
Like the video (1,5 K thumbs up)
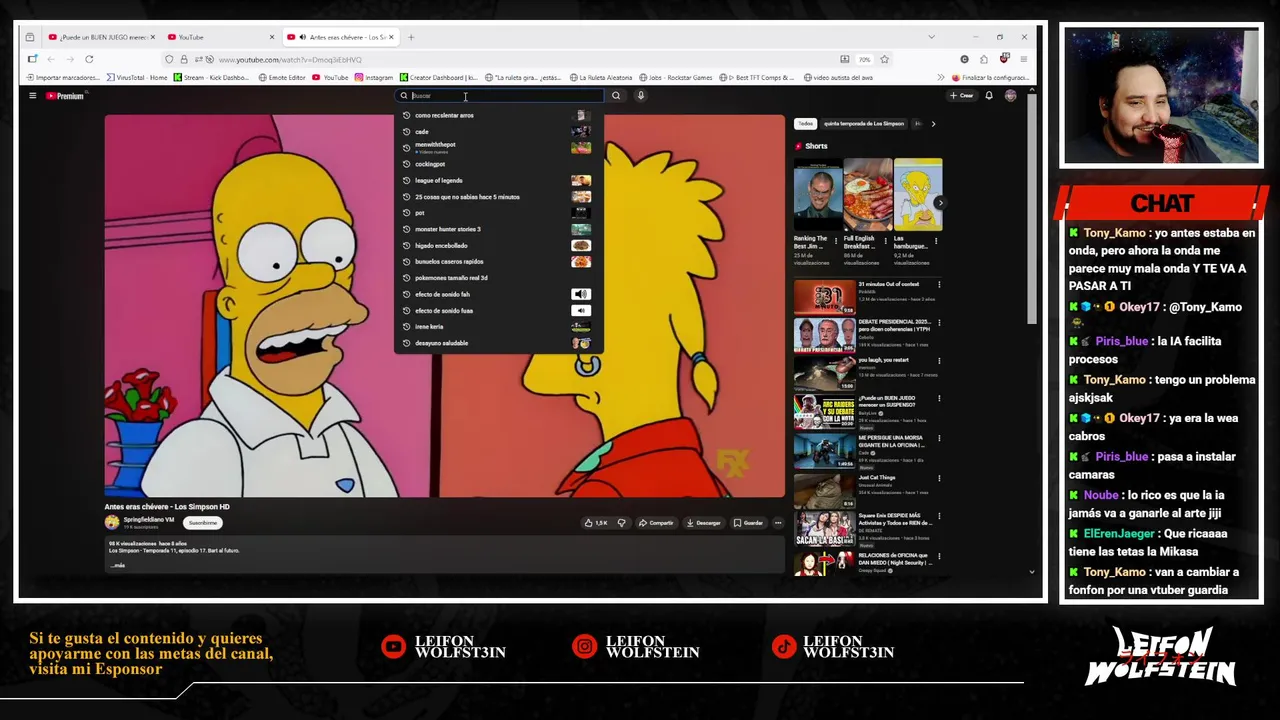[x=596, y=523]
